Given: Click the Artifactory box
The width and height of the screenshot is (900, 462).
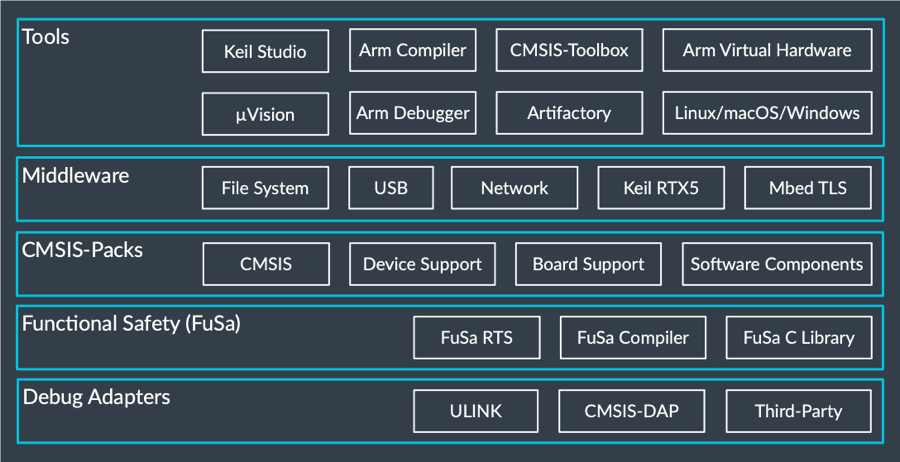Looking at the screenshot, I should [569, 113].
